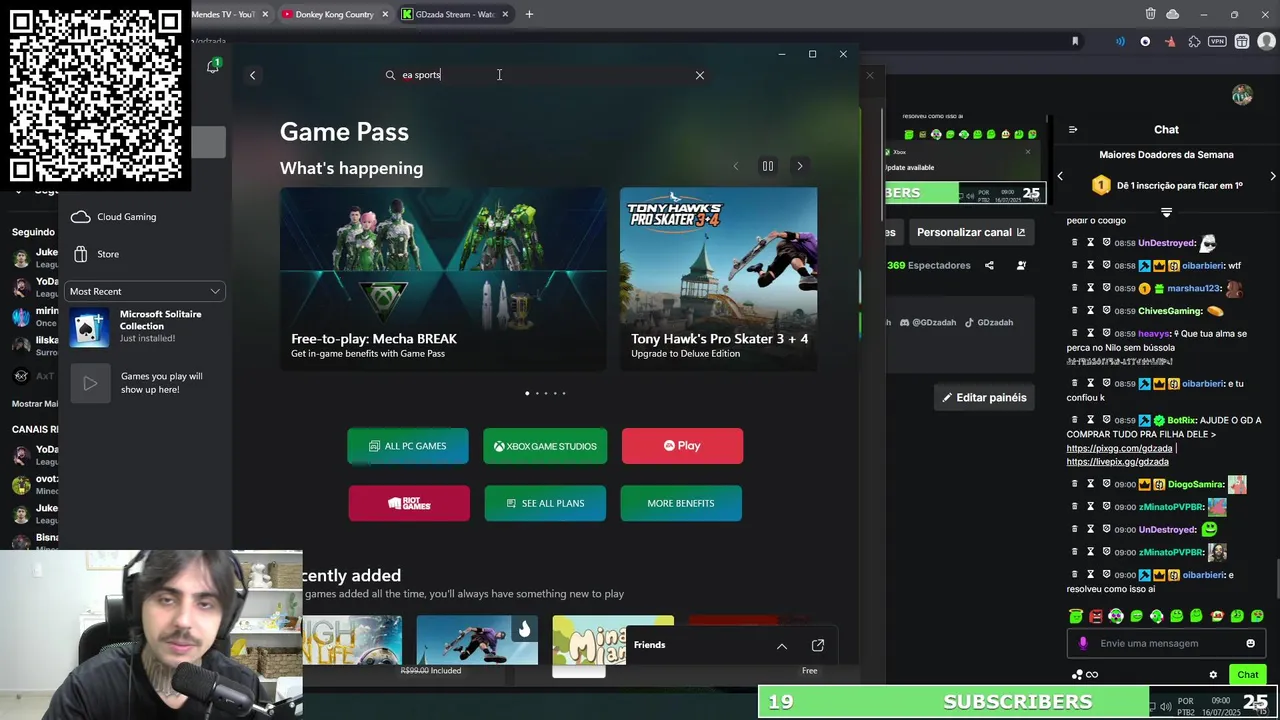Expand the Friends panel chevron
This screenshot has height=720, width=1280.
tap(782, 646)
